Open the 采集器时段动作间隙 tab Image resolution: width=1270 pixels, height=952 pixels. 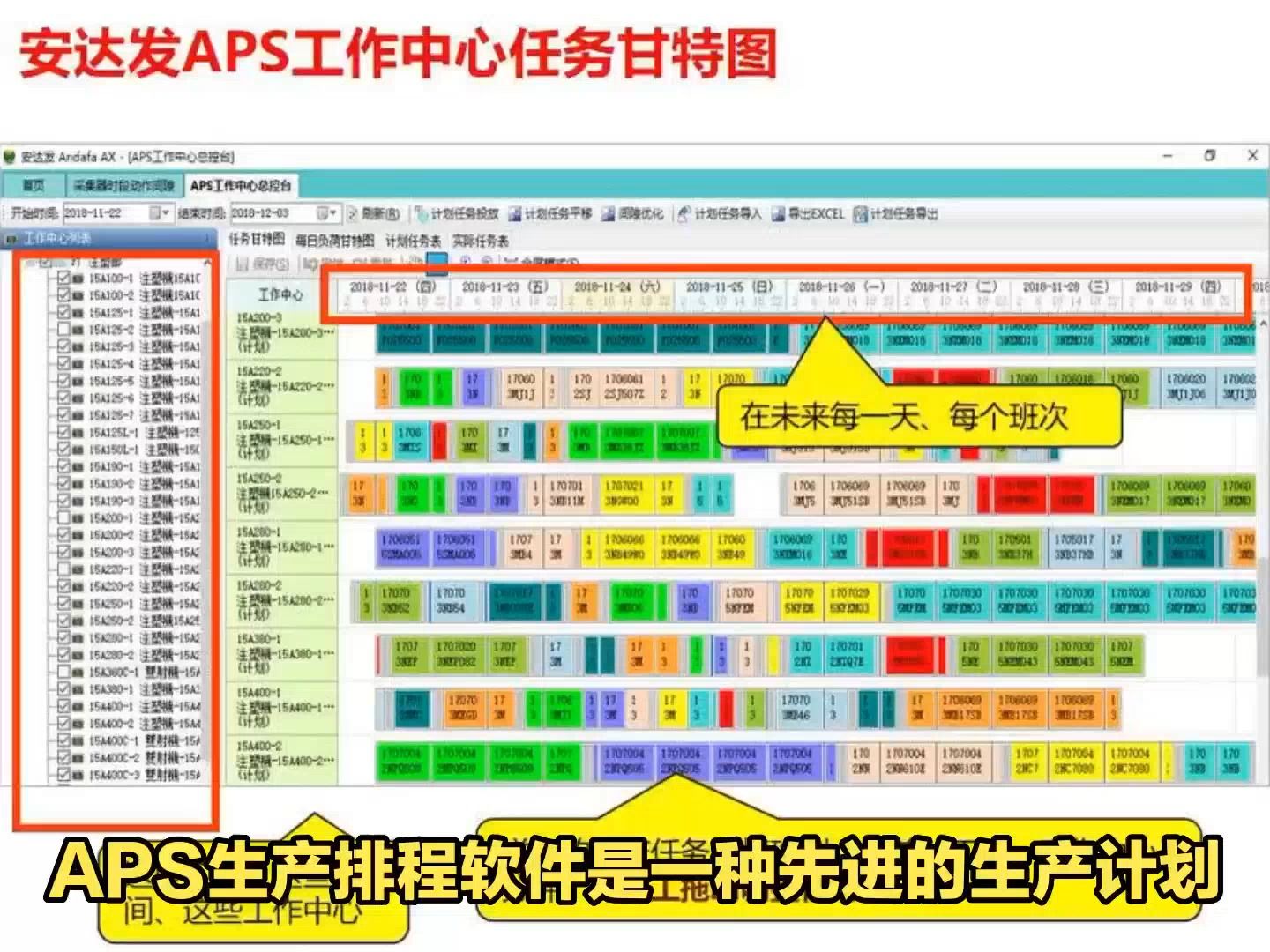click(123, 185)
